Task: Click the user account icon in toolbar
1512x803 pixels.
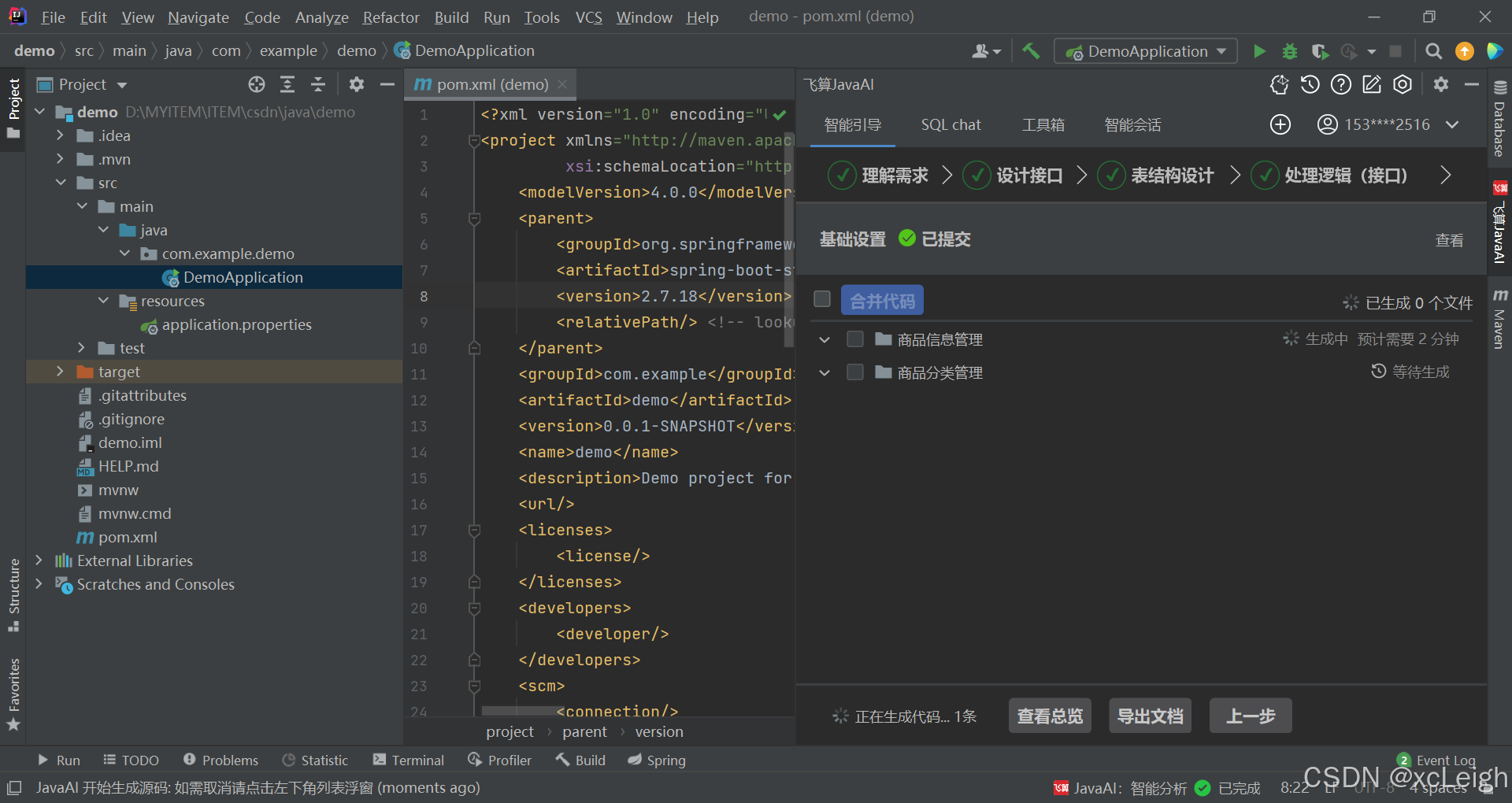Action: click(x=986, y=51)
